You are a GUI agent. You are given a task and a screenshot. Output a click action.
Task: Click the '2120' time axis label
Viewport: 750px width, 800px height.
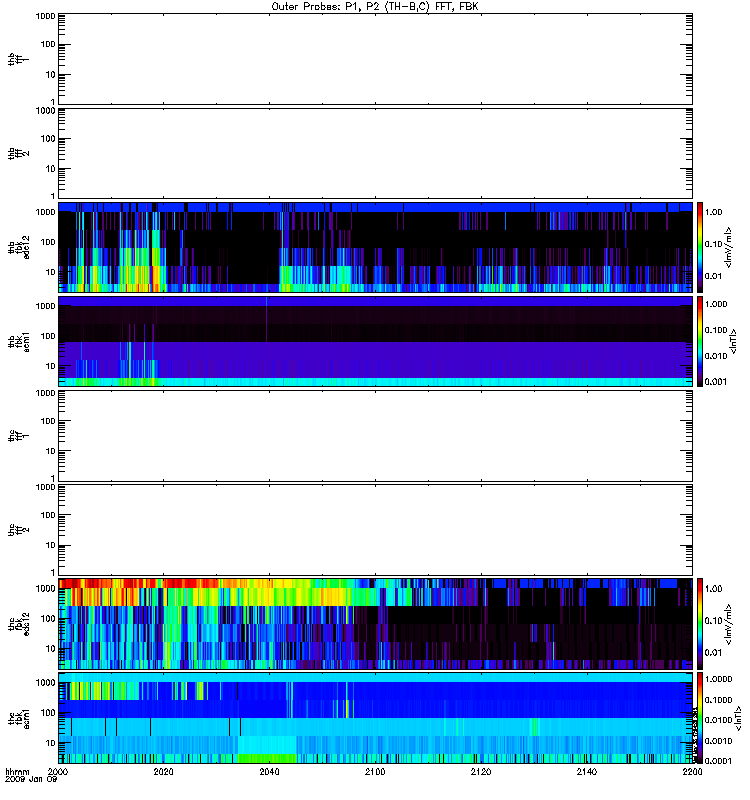pos(481,771)
